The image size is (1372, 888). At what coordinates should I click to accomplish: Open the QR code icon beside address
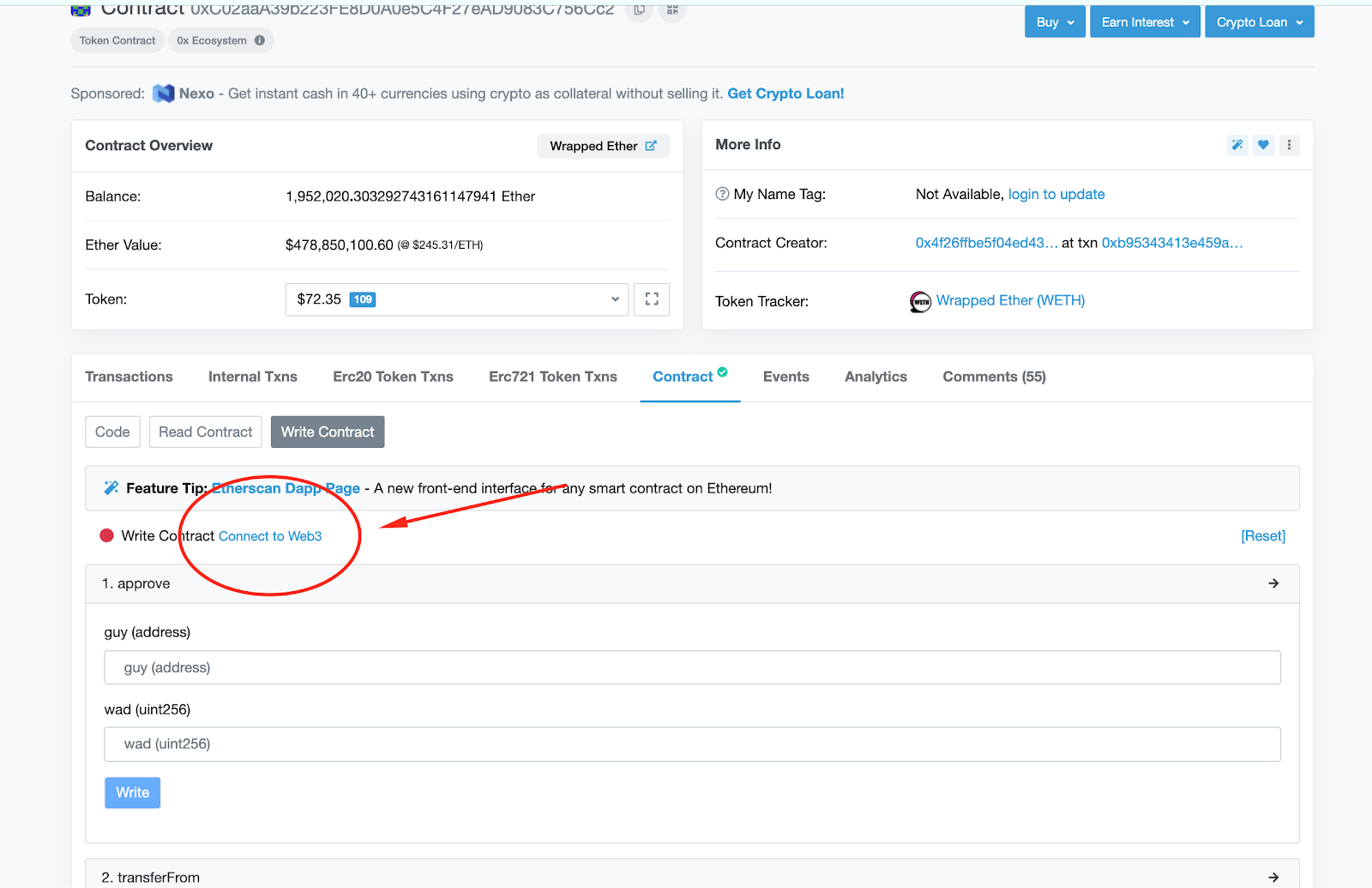tap(672, 10)
